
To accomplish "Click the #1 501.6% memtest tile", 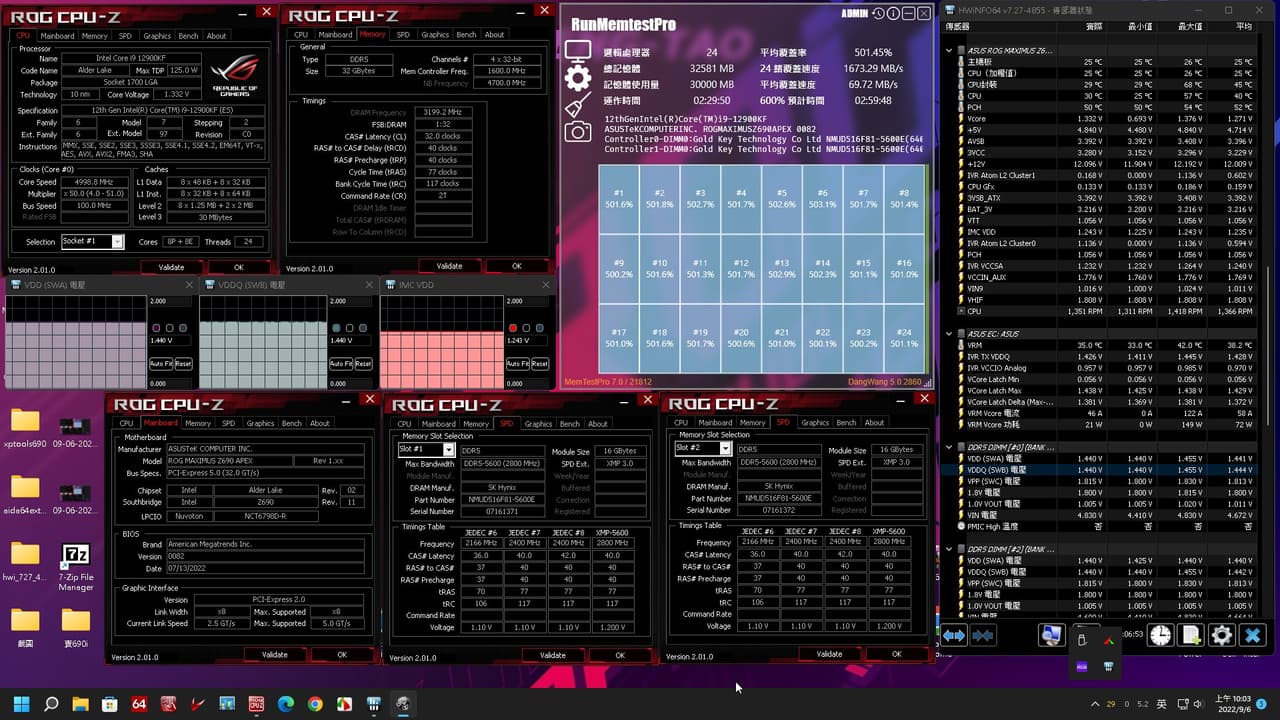I will click(x=619, y=198).
